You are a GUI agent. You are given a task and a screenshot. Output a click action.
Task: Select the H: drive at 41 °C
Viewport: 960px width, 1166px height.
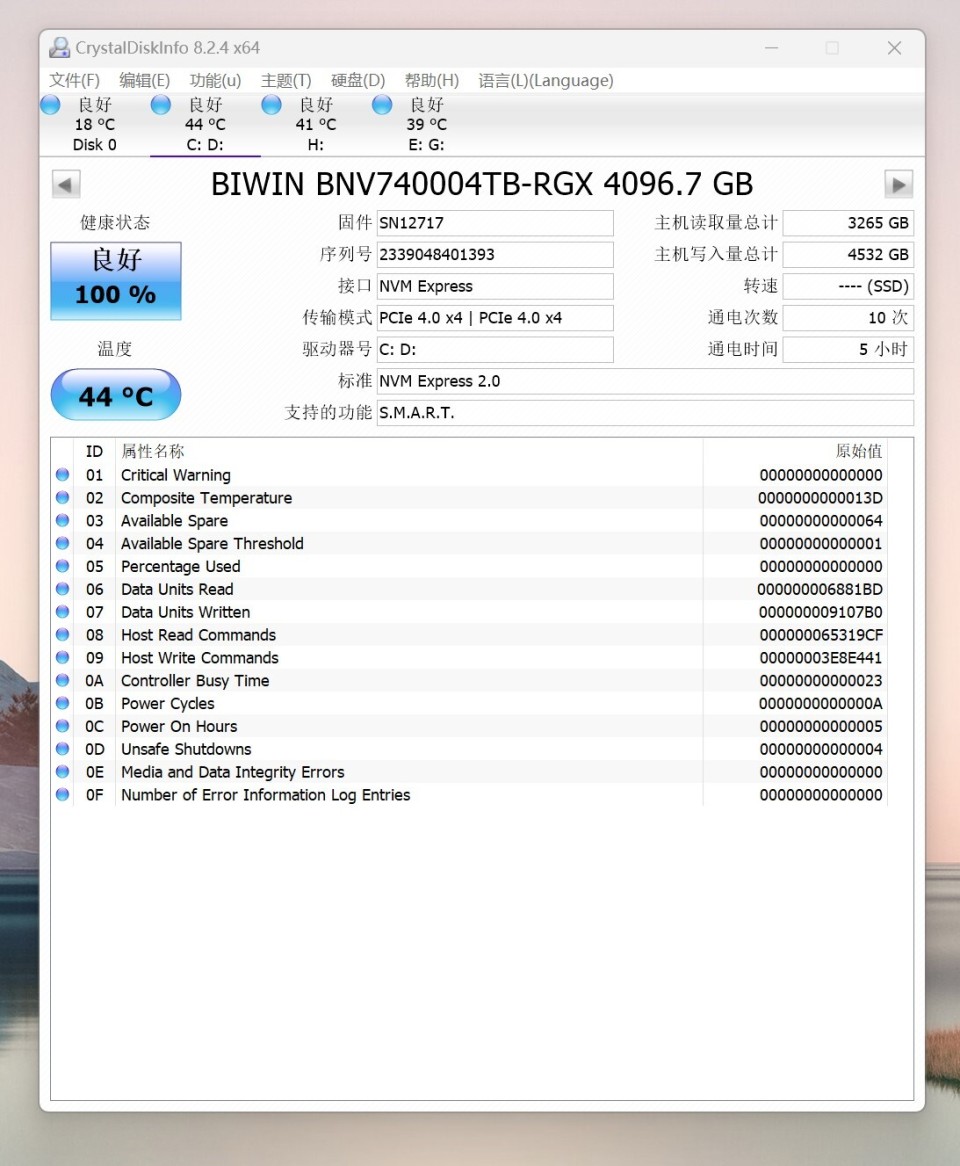tap(315, 125)
